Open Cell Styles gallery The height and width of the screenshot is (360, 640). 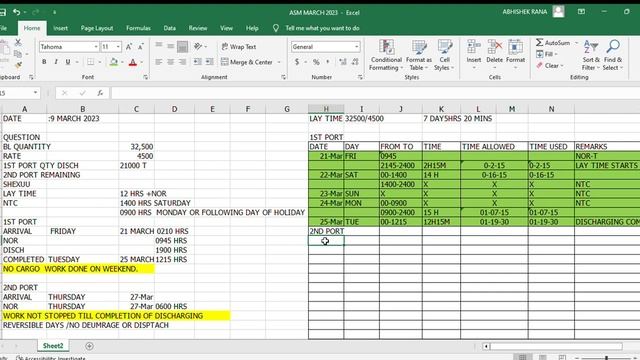click(444, 55)
